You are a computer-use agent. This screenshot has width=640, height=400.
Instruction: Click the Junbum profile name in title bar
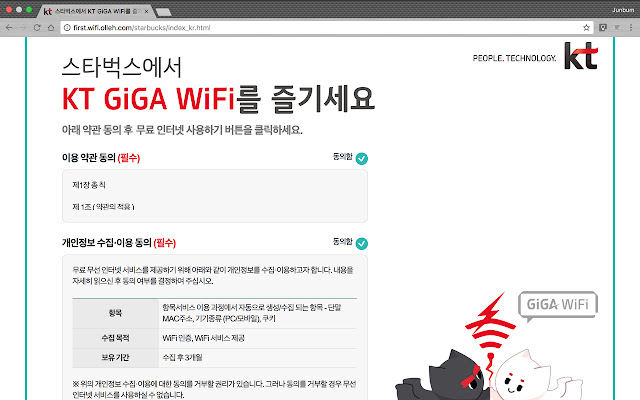pyautogui.click(x=623, y=10)
